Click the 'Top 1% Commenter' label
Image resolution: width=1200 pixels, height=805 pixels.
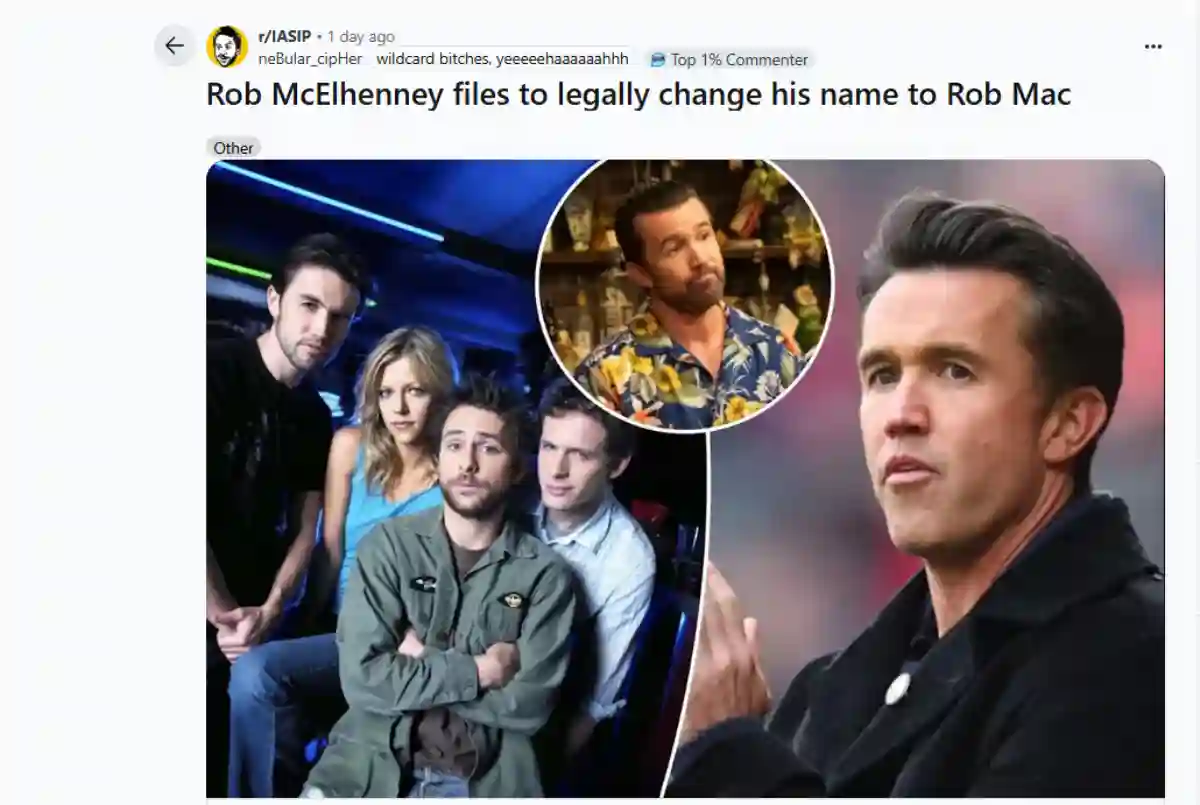click(x=739, y=60)
